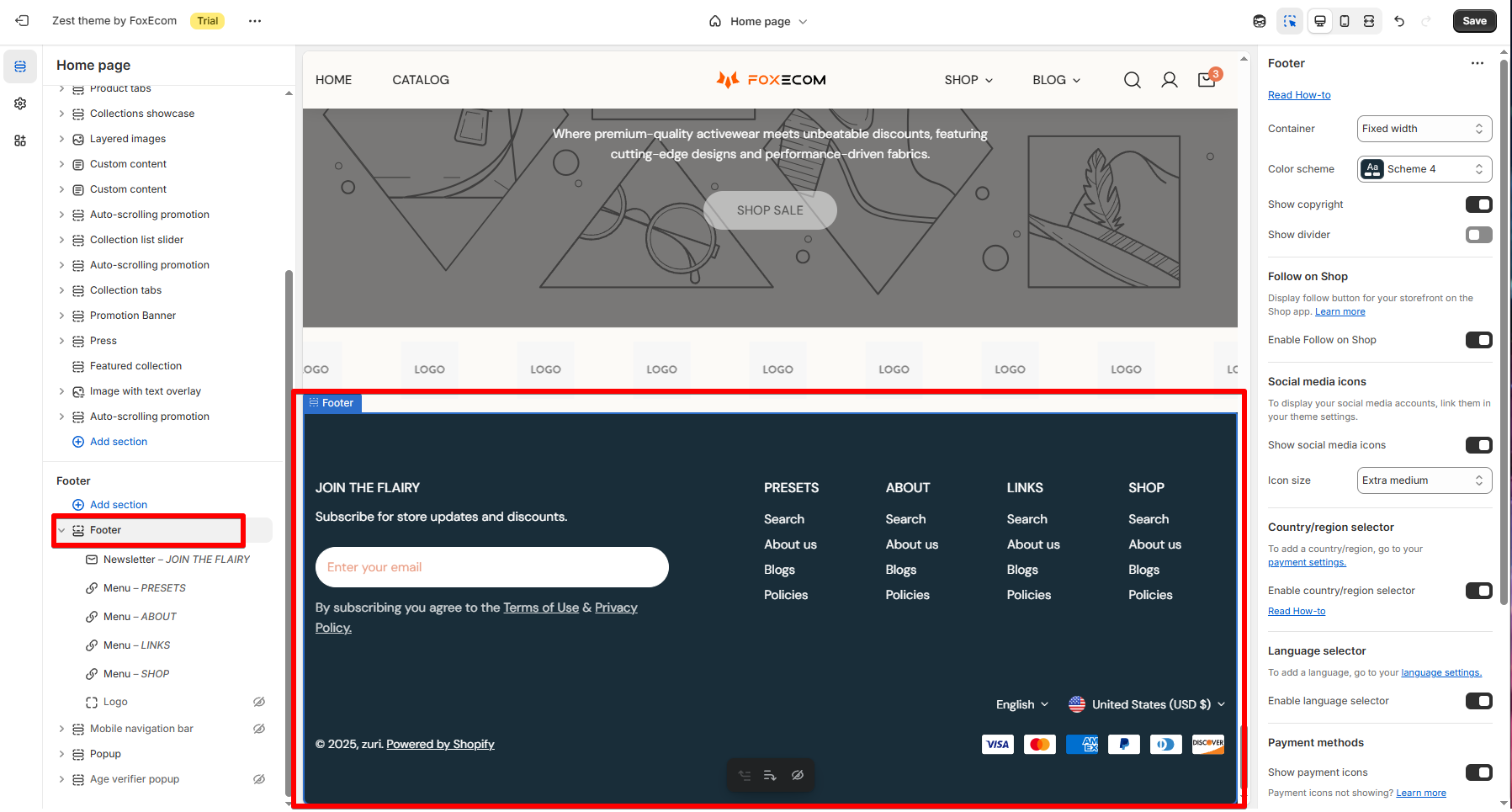
Task: Toggle Enable language selector switch
Action: 1478,701
